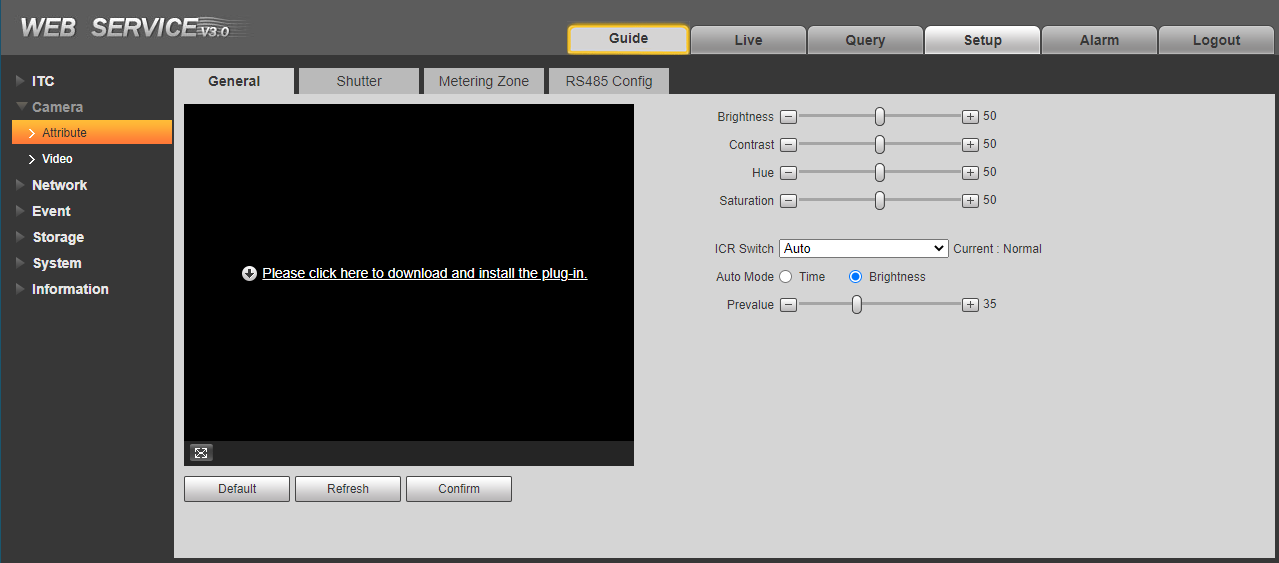Click the Logout tab

click(1216, 40)
